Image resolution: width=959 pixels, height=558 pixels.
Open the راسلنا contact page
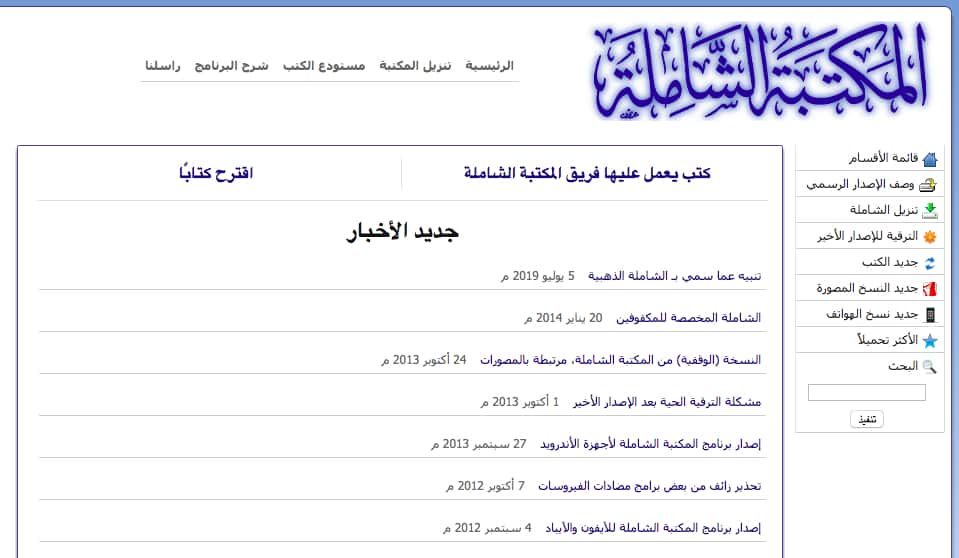tap(162, 66)
